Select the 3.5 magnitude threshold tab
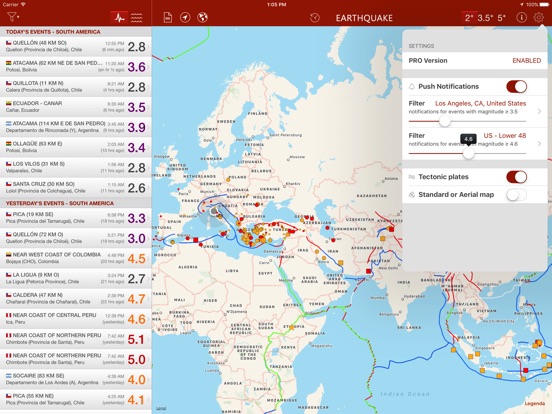This screenshot has height=414, width=552. [x=485, y=18]
